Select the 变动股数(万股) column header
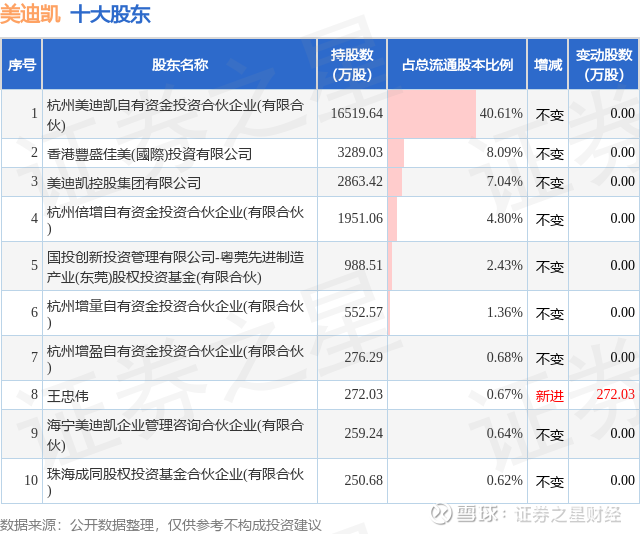This screenshot has height=534, width=640. coord(604,65)
